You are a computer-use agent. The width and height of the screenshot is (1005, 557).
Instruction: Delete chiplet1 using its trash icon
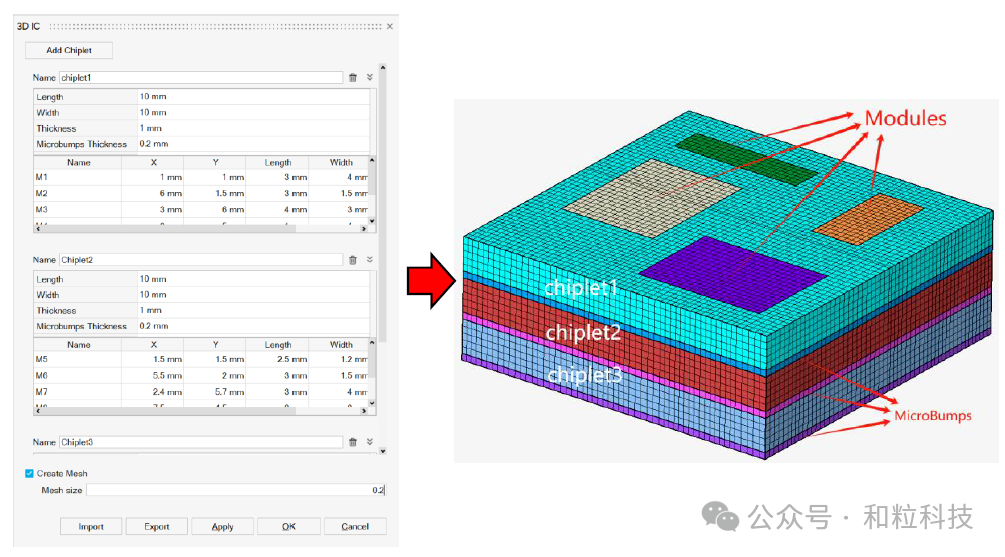353,77
